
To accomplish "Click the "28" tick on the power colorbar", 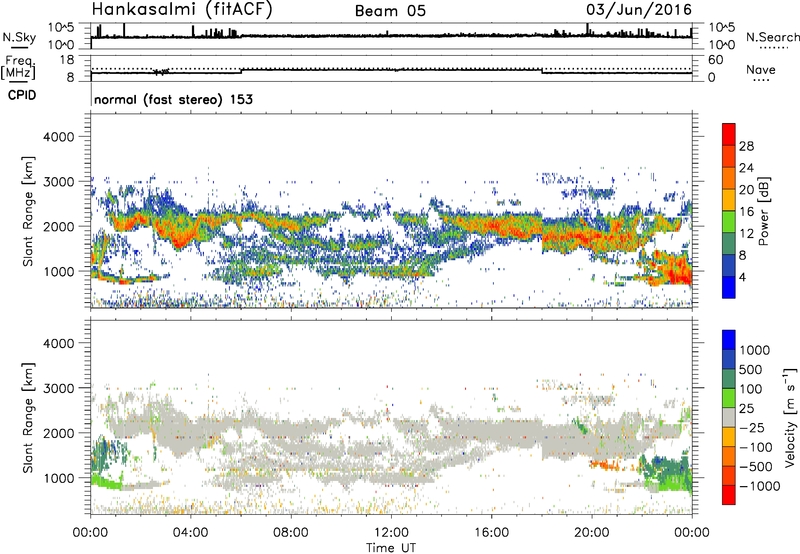I will coord(746,146).
